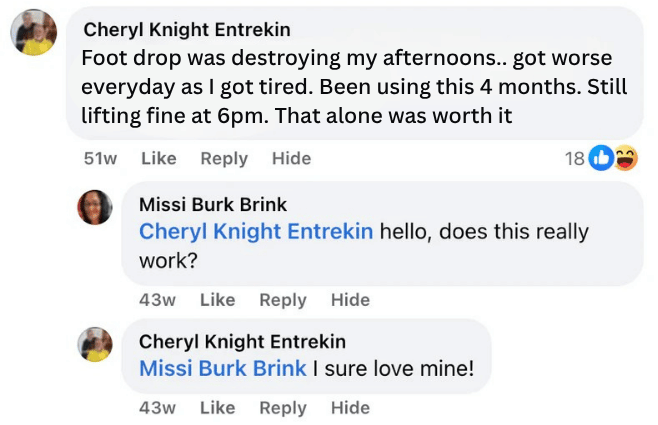
Task: Open Missi Burk Brink's profile picture
Action: (x=95, y=207)
